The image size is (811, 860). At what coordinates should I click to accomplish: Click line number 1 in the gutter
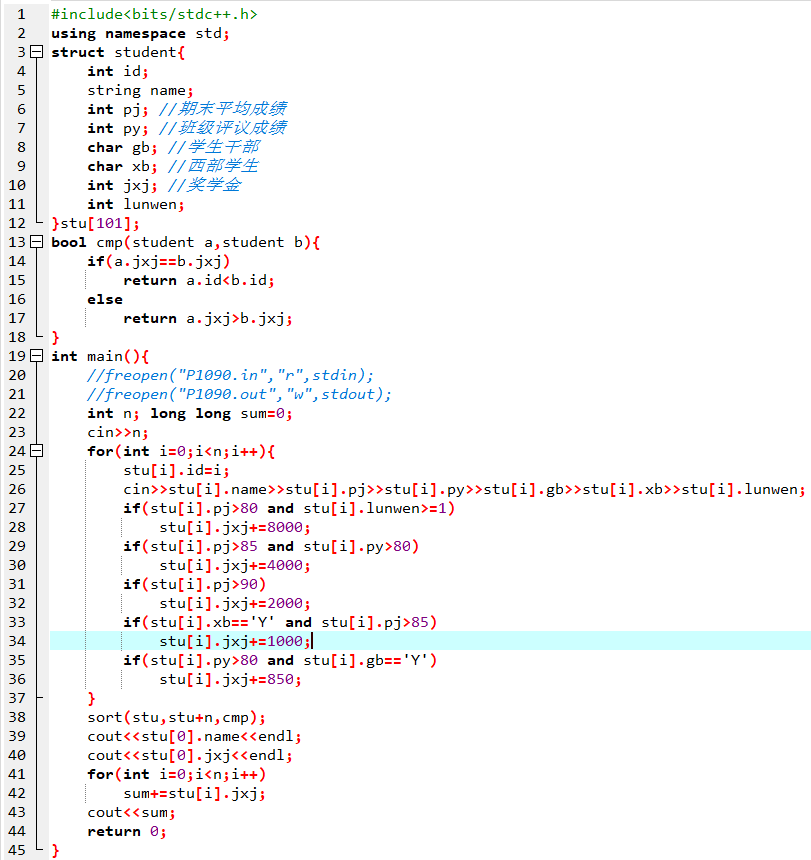pos(21,14)
